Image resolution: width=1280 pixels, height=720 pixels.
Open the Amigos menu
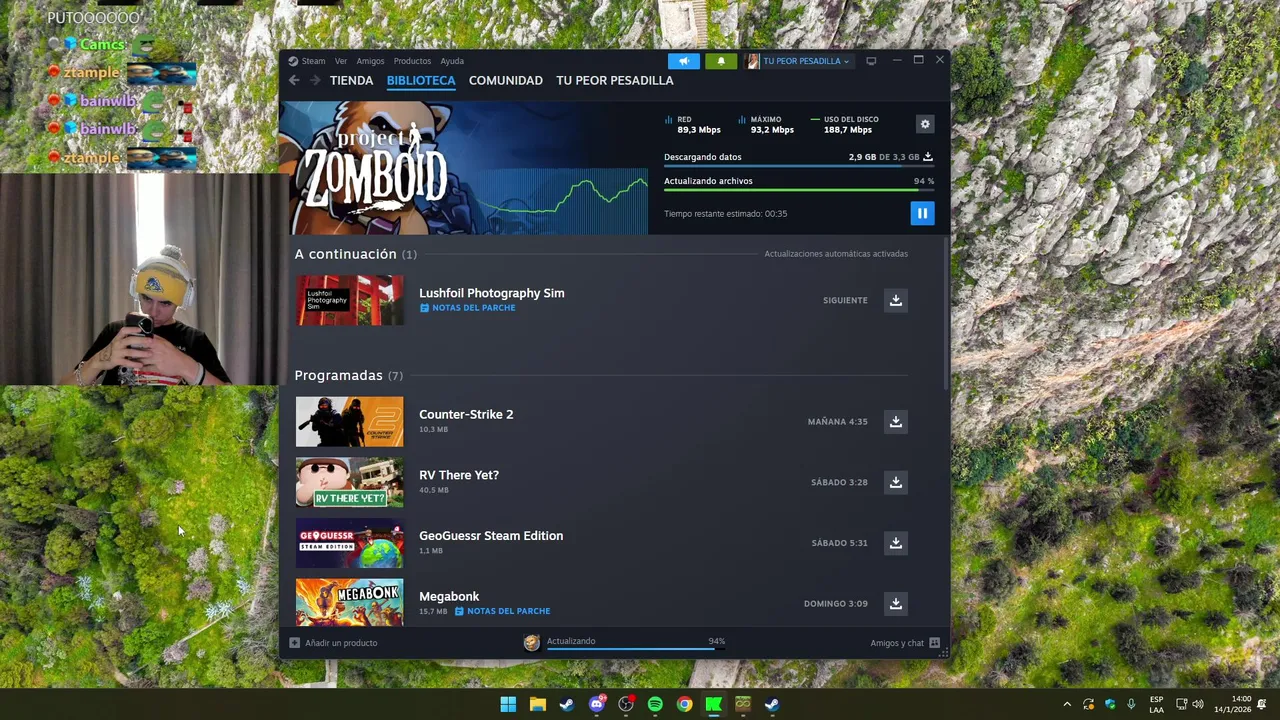click(370, 61)
